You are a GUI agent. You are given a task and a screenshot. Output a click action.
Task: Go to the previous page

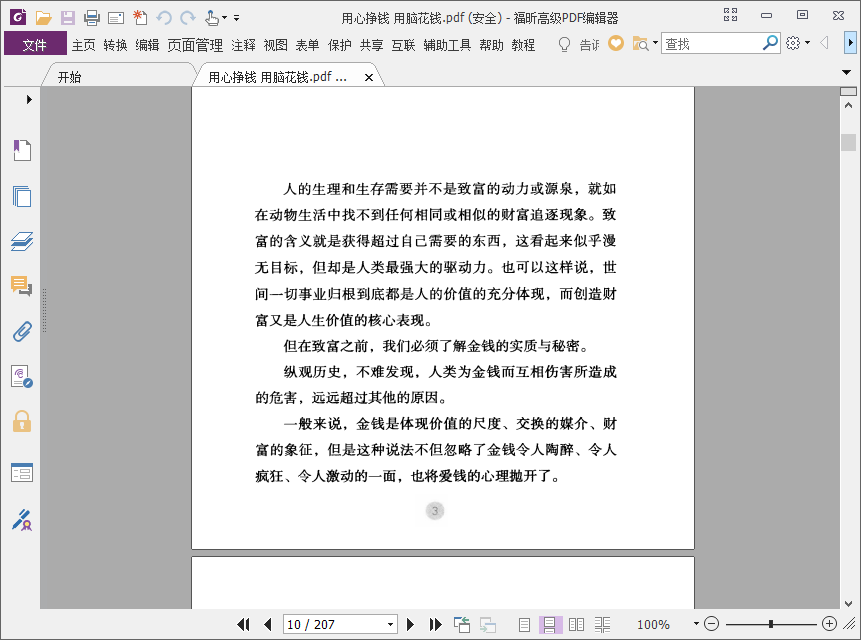tap(268, 624)
